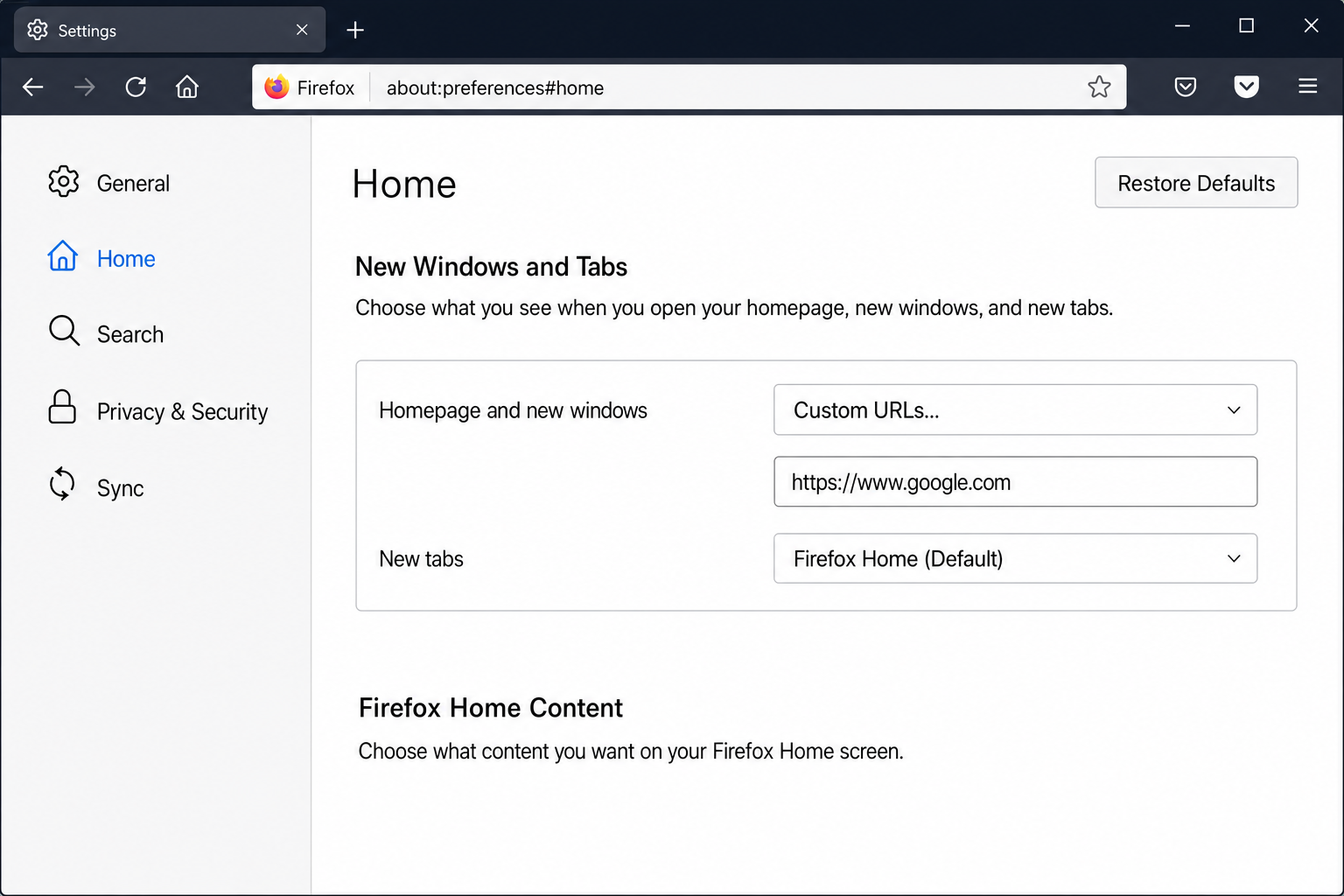Open the homepage via toolbar home icon

[x=187, y=87]
